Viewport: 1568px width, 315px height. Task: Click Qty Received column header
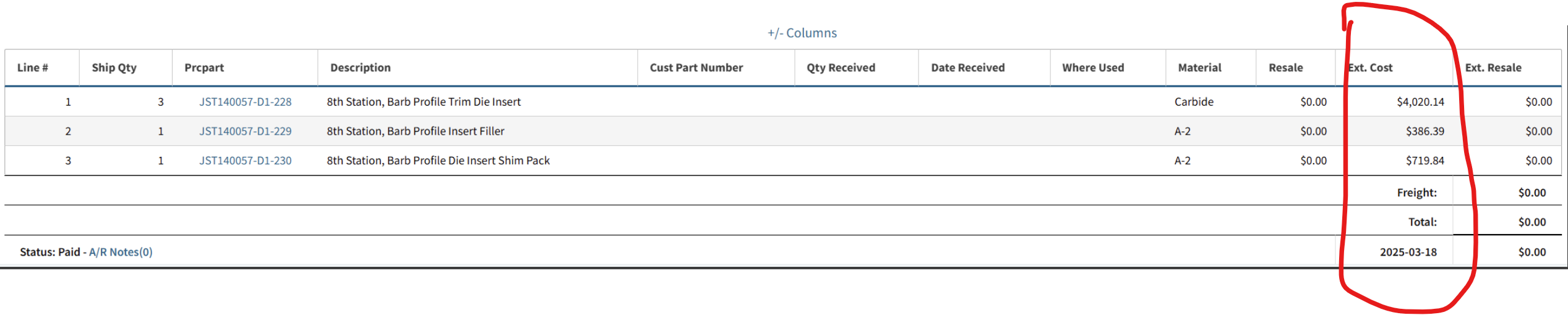point(841,68)
